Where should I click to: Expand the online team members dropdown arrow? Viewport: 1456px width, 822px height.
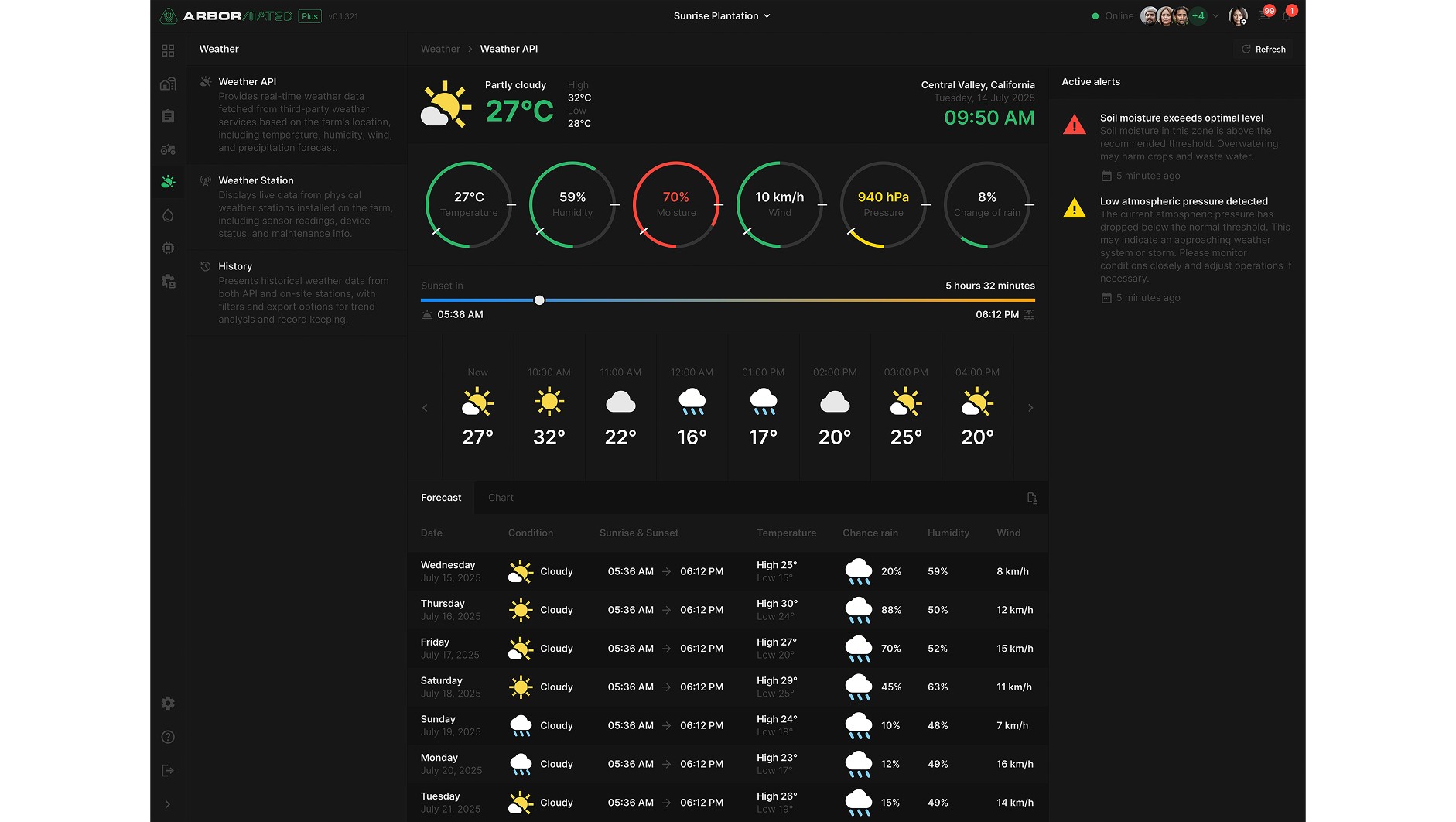point(1215,15)
